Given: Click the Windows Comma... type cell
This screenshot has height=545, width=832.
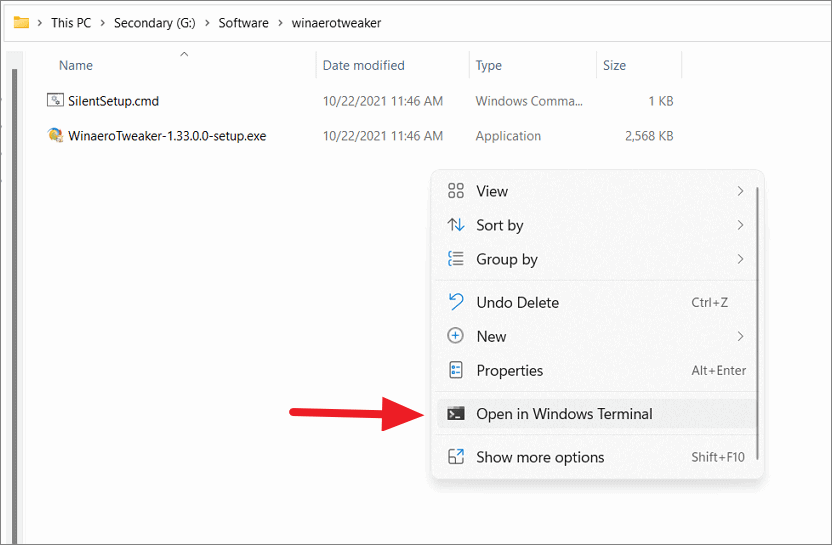Looking at the screenshot, I should coord(529,101).
